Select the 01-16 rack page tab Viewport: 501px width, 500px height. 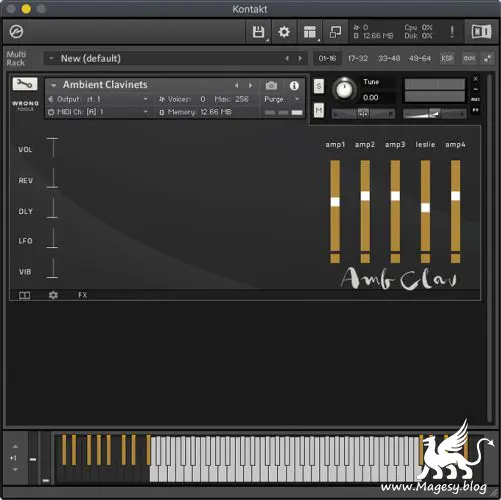click(327, 58)
